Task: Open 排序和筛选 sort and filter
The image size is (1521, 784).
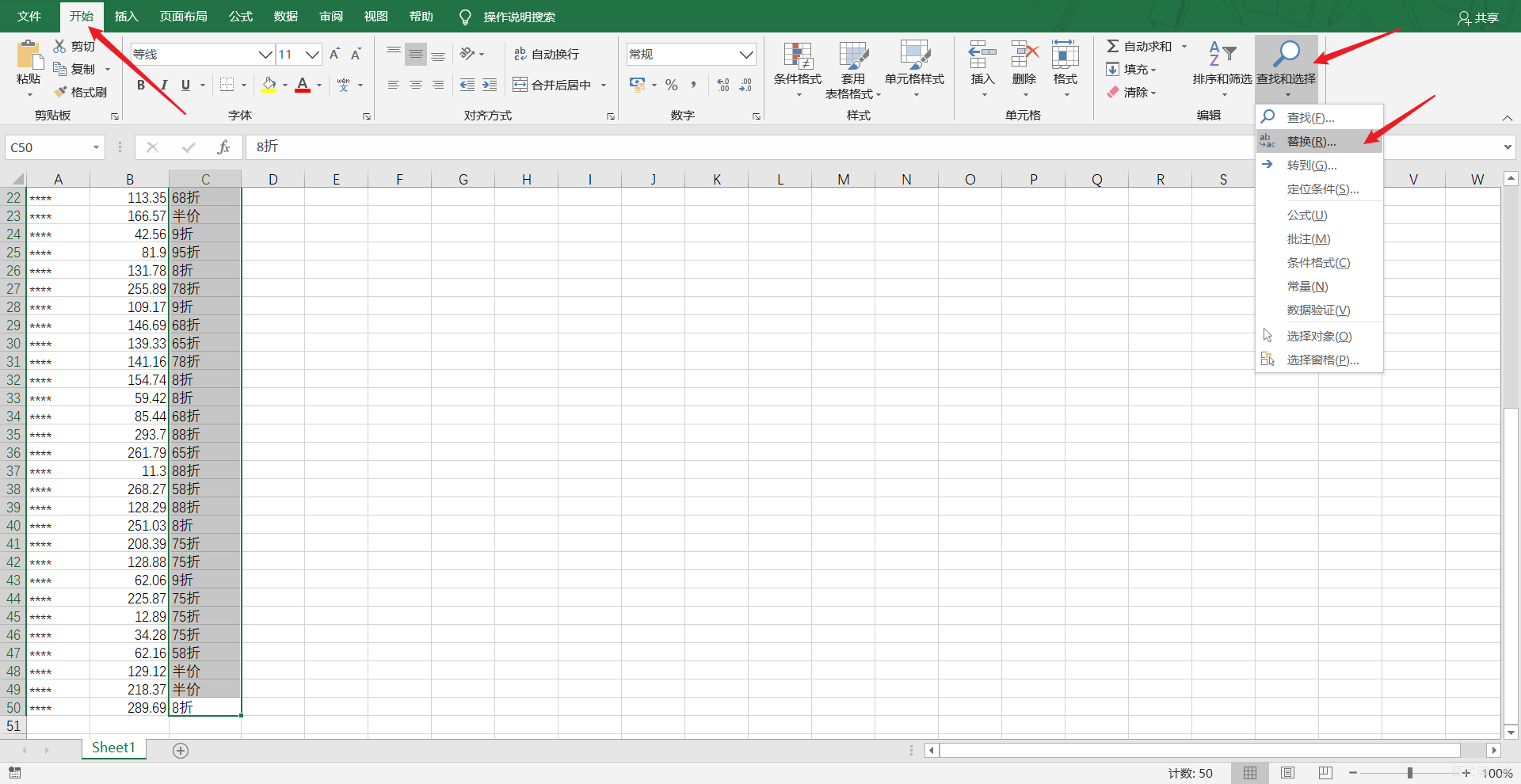Action: point(1222,70)
